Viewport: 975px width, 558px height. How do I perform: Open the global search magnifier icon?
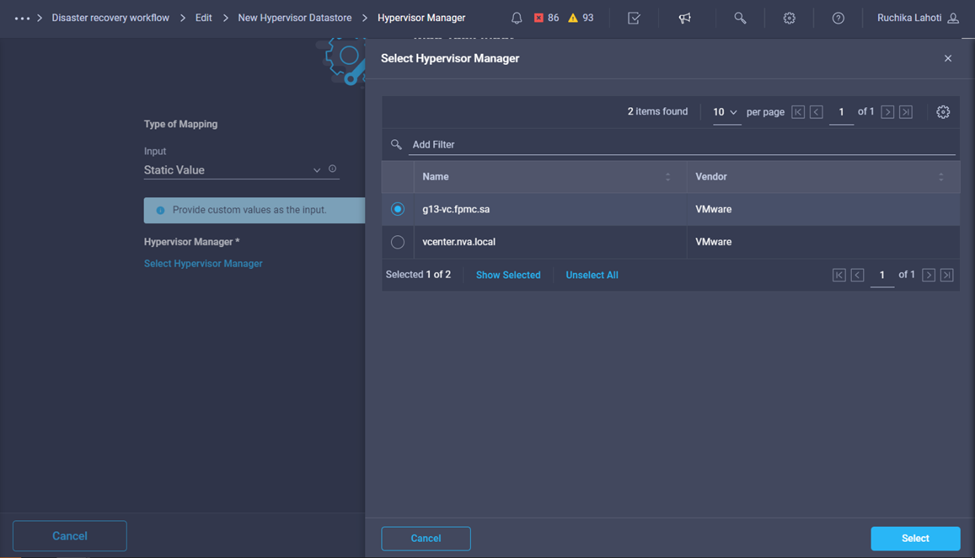(740, 18)
